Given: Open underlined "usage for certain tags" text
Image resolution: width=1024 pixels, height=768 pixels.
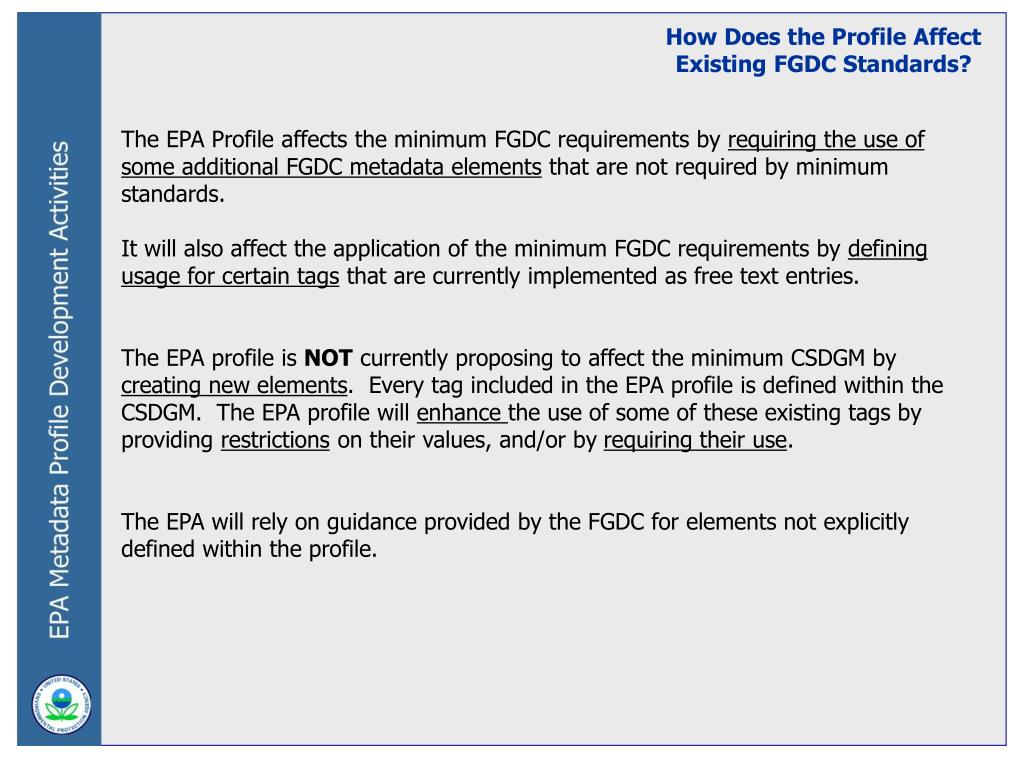Looking at the screenshot, I should coord(230,277).
